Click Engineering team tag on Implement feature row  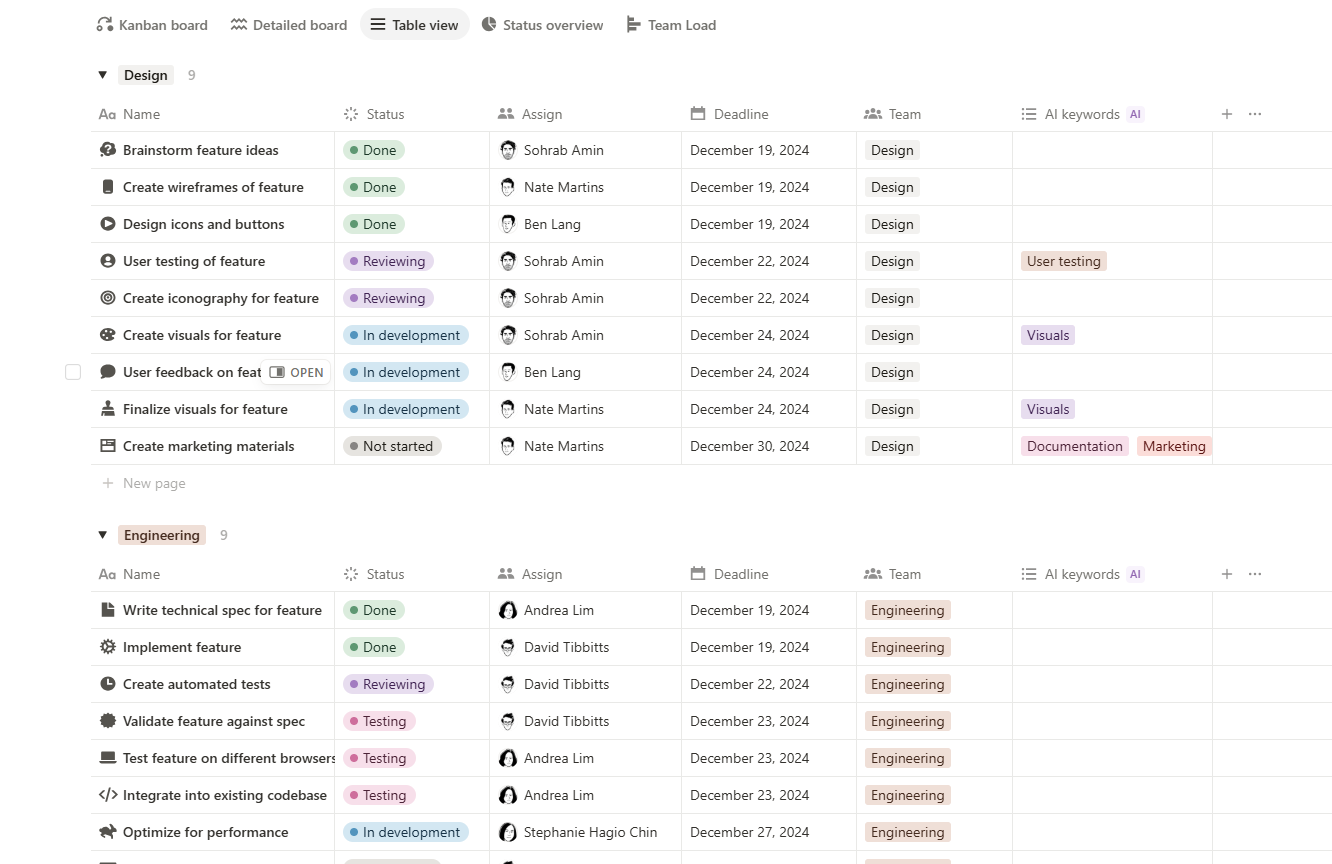click(907, 647)
